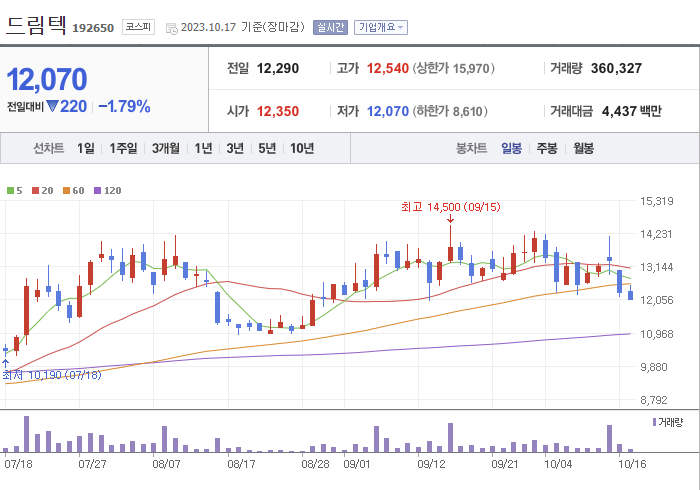The image size is (700, 490).
Task: Click the green 5-day moving average swatch
Action: point(10,191)
